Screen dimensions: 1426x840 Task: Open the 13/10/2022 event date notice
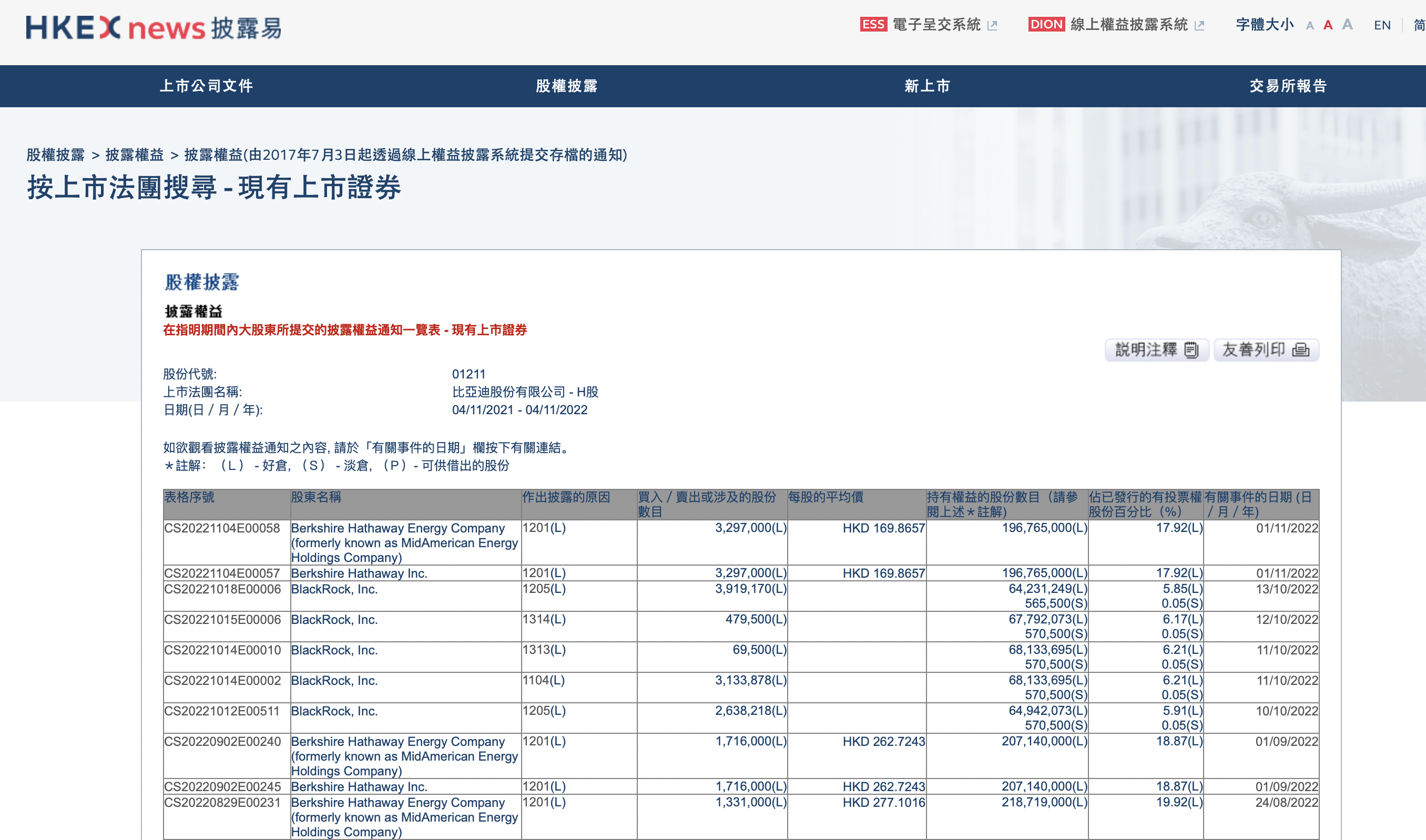click(x=1287, y=589)
